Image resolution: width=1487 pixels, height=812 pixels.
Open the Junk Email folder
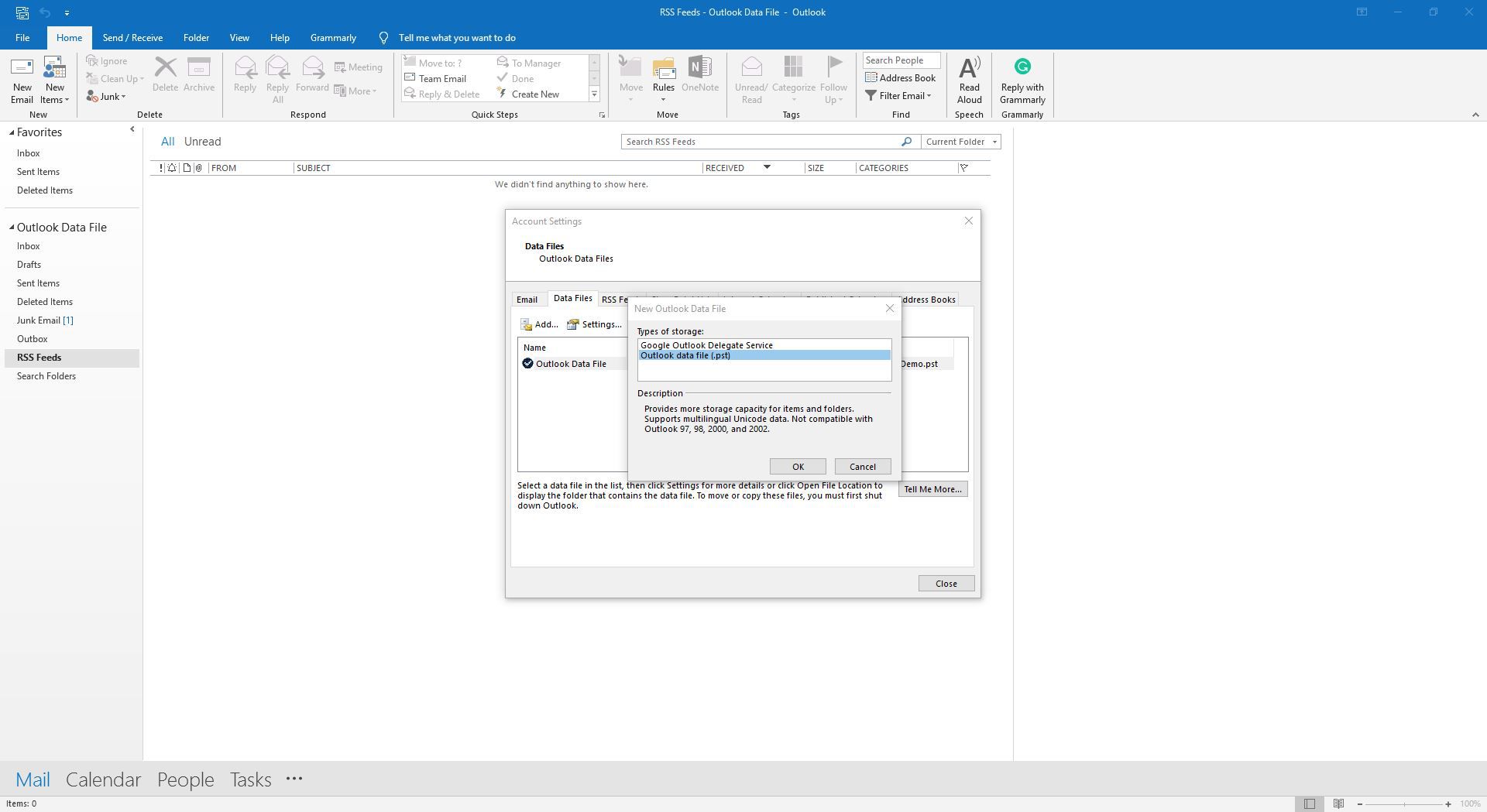[72, 320]
